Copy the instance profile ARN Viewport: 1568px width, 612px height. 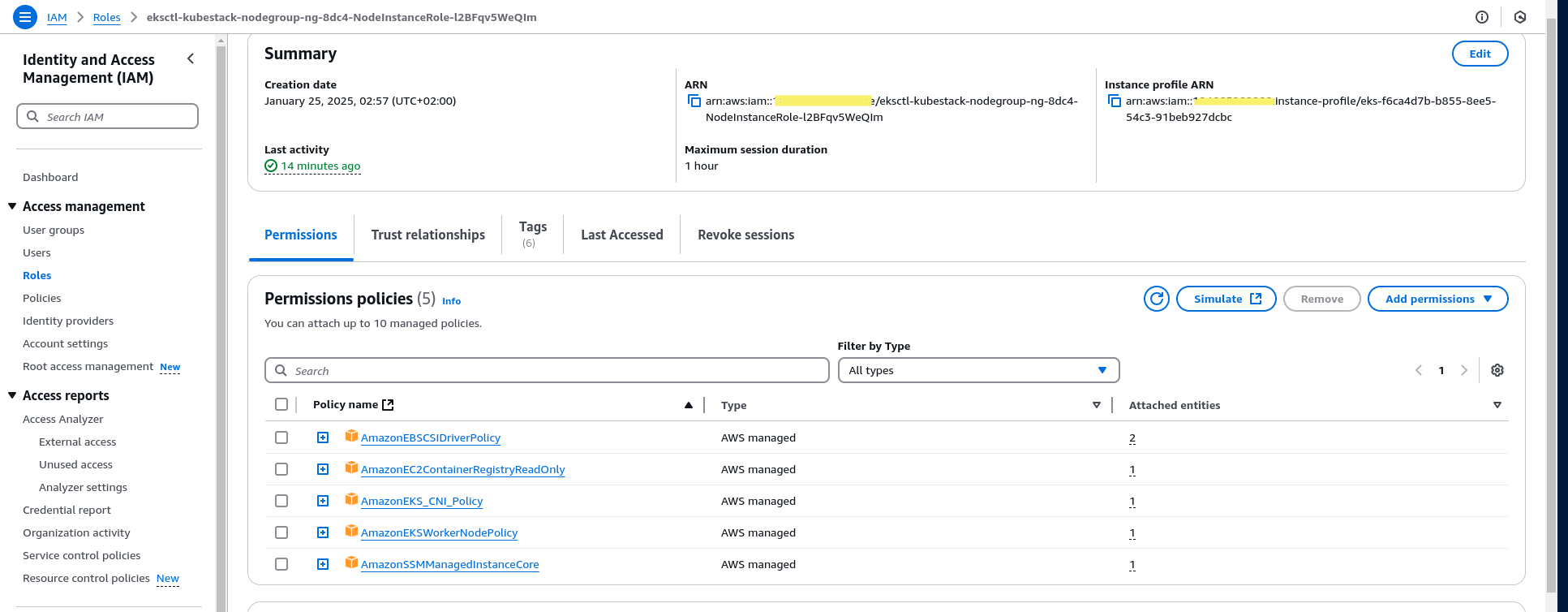1115,101
